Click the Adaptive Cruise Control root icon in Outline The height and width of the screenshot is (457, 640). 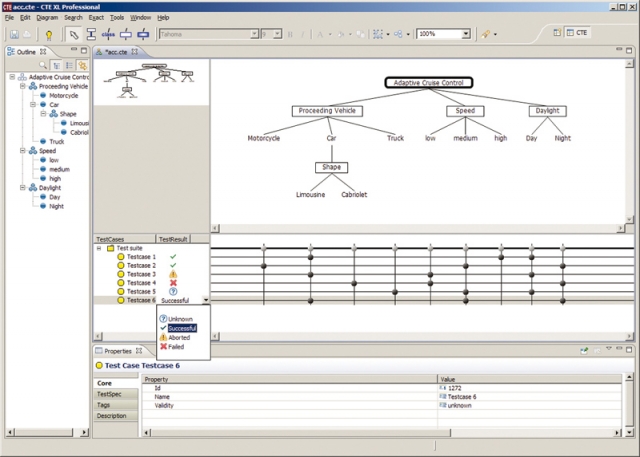[22, 77]
